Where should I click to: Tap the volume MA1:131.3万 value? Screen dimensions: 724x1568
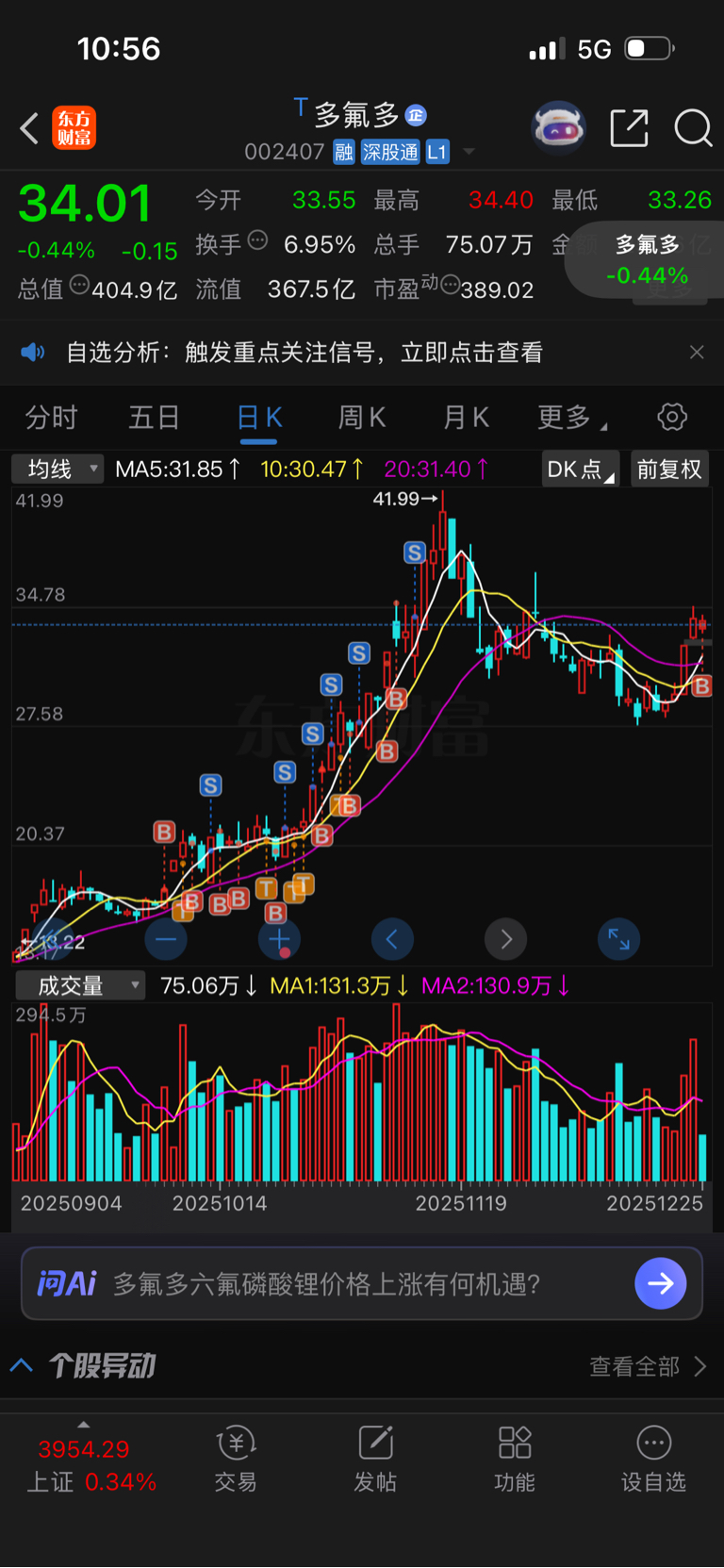coord(339,985)
